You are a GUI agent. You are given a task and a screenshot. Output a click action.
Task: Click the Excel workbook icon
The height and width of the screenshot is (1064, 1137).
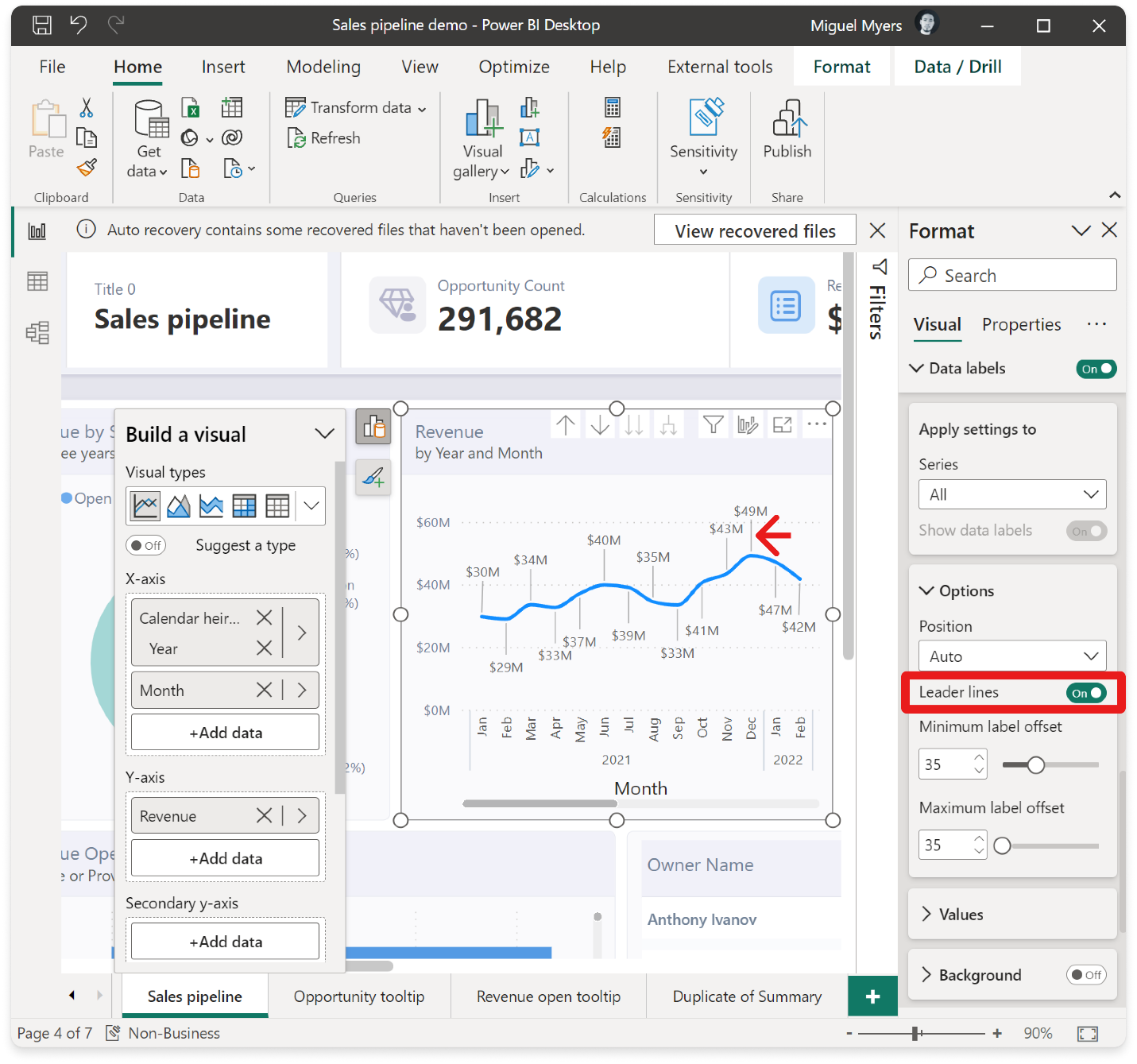(191, 107)
